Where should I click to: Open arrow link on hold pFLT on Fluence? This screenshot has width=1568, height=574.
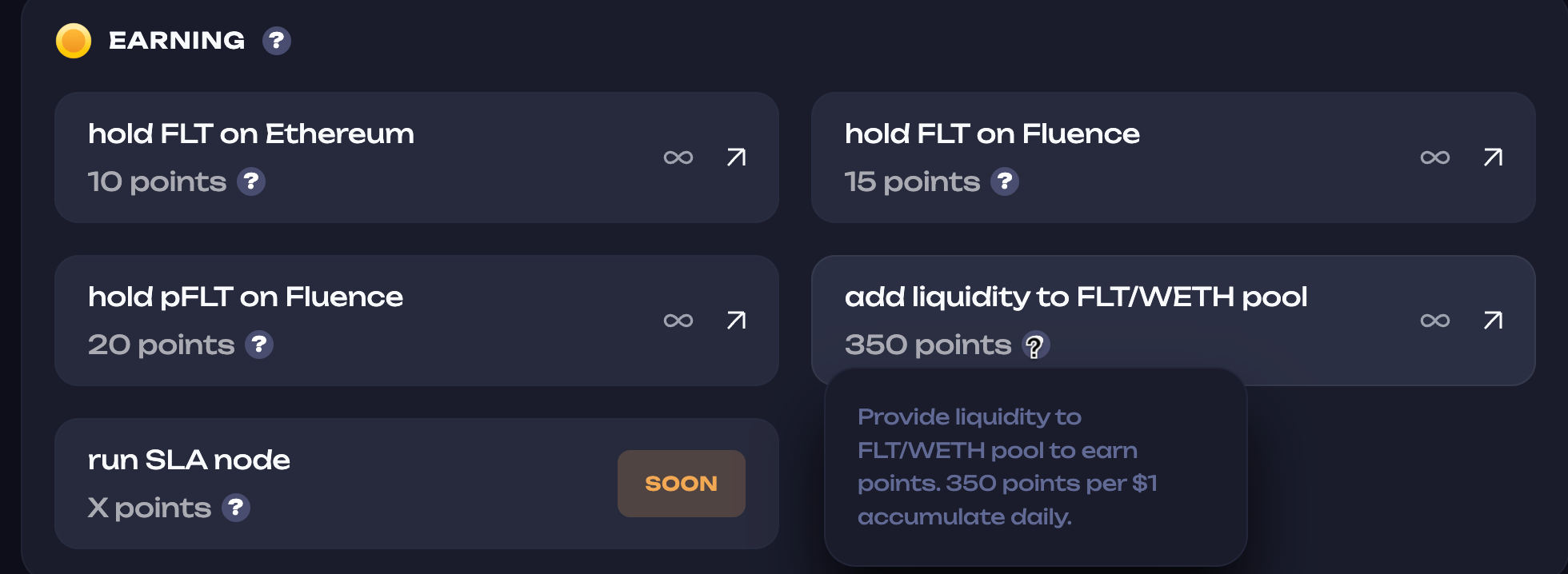[x=736, y=321]
